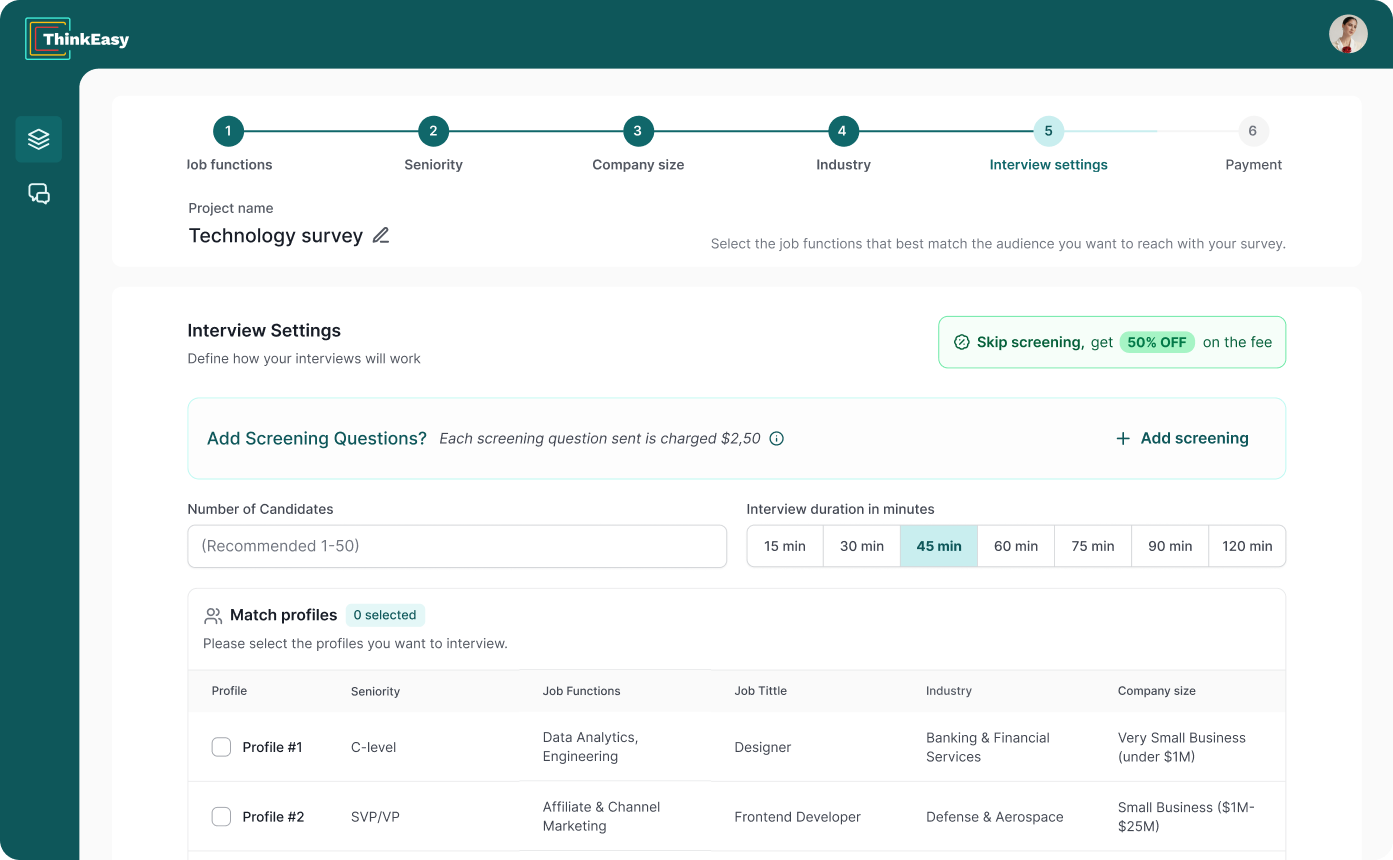Check the Profile #1 checkbox
This screenshot has height=860, width=1393.
point(221,747)
